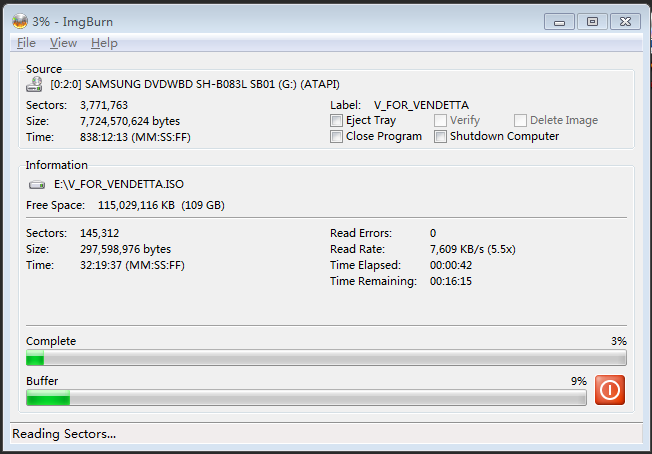Screen dimensions: 652x454
Task: Click the 9% buffer percentage label
Action: coord(579,381)
